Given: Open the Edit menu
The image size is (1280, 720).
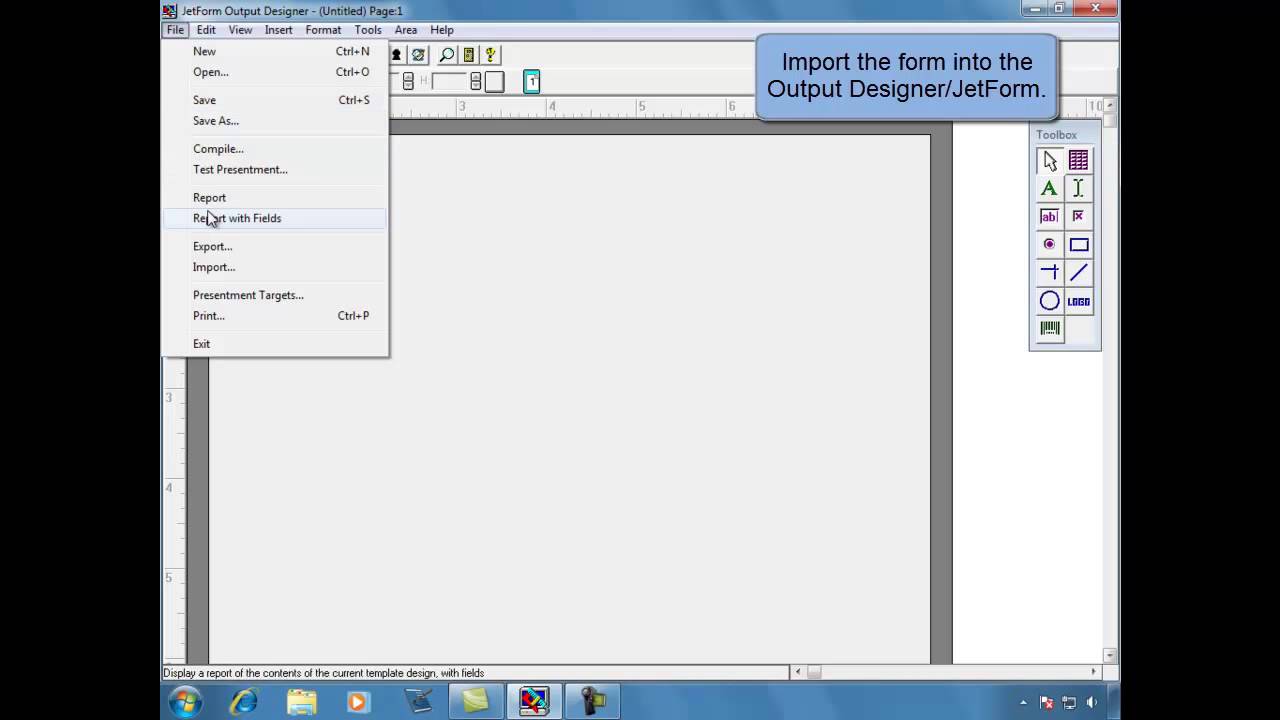Looking at the screenshot, I should tap(206, 30).
